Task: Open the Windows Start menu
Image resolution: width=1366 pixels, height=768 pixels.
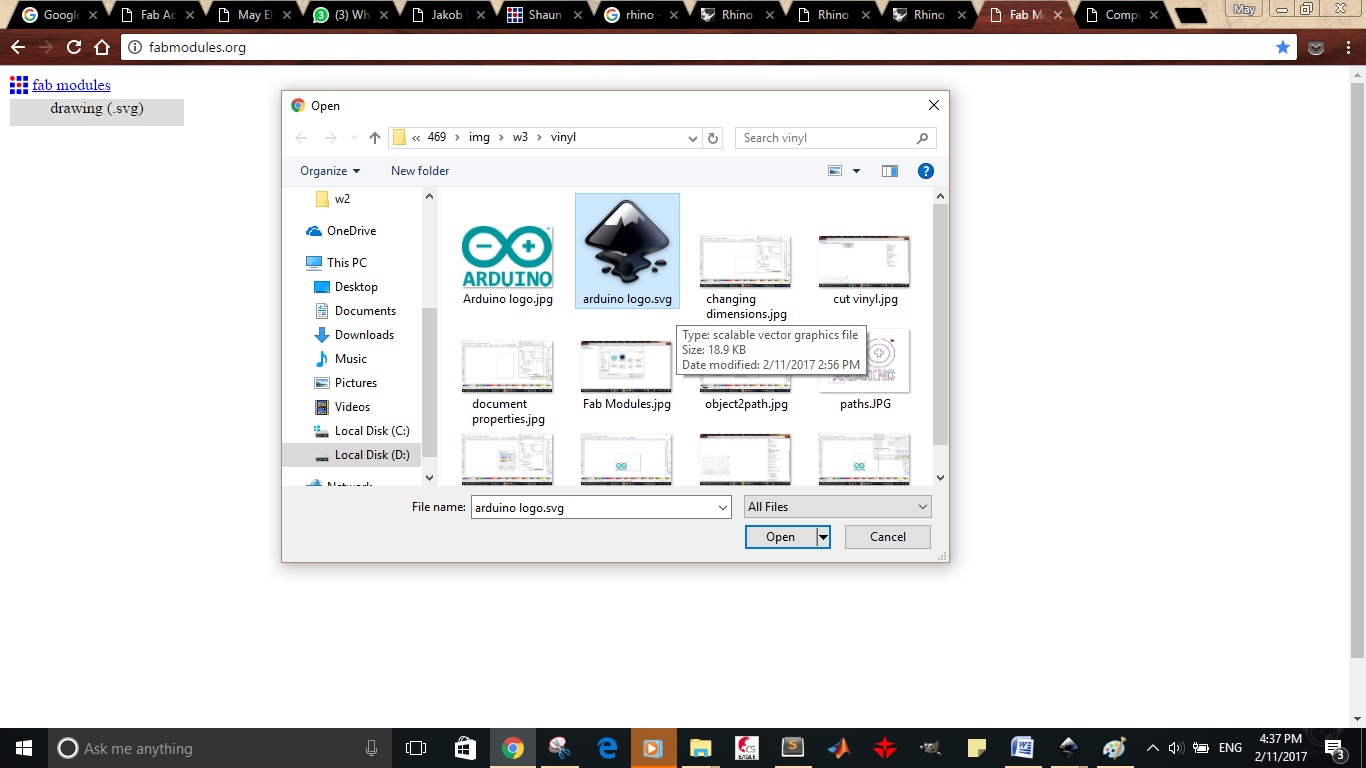Action: 23,748
